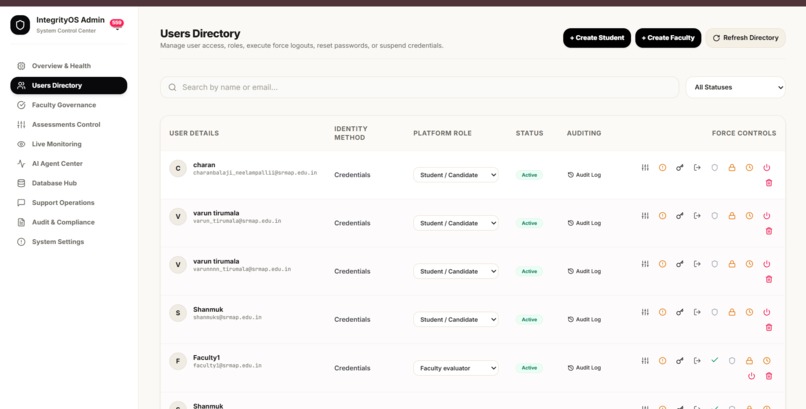
Task: Click the Create Faculty button
Action: 668,38
